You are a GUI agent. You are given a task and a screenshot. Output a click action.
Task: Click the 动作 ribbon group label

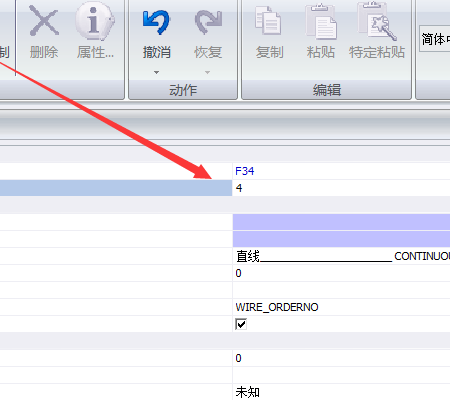pos(183,90)
